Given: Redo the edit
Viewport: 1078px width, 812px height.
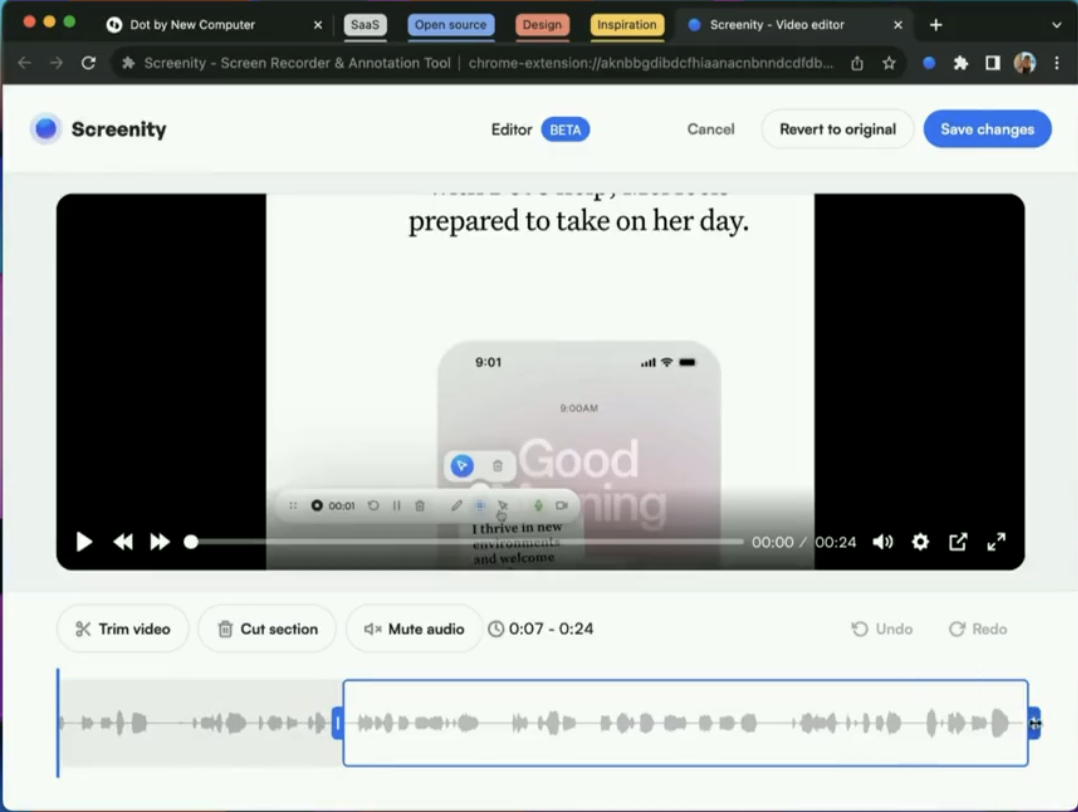Looking at the screenshot, I should coord(978,628).
